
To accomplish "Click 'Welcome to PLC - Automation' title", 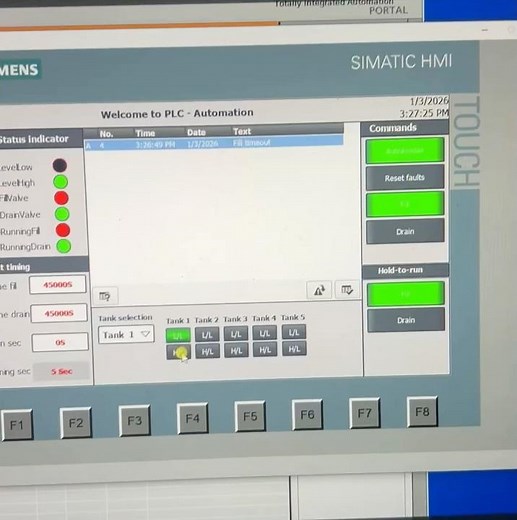I will point(177,114).
